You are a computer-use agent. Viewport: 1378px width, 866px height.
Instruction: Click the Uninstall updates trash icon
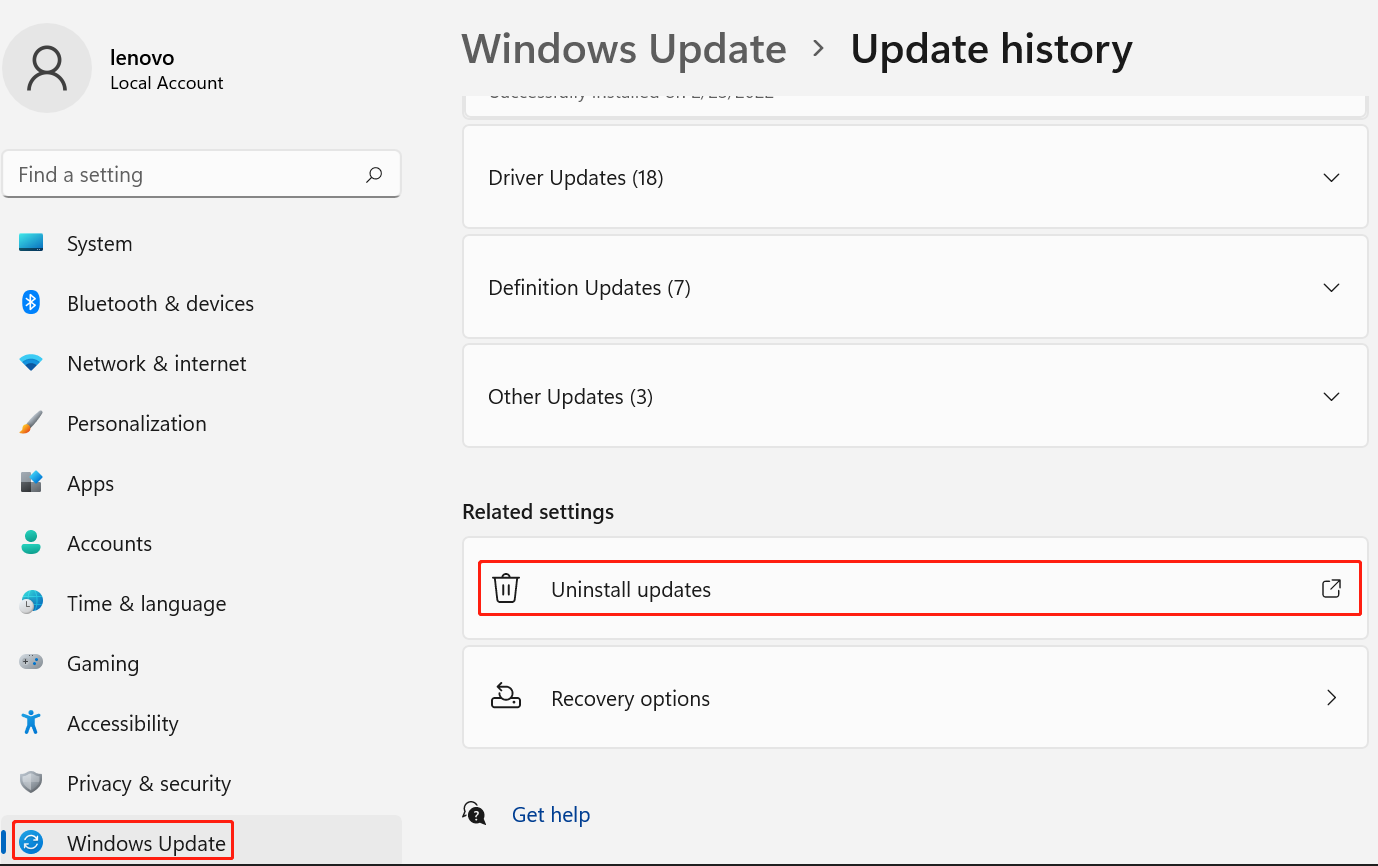pos(506,589)
